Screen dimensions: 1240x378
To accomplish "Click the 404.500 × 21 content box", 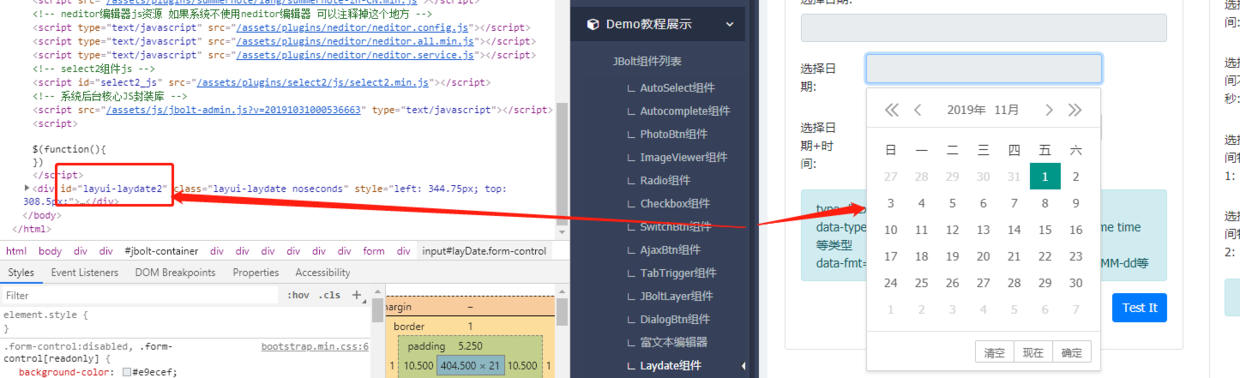I will pyautogui.click(x=469, y=367).
